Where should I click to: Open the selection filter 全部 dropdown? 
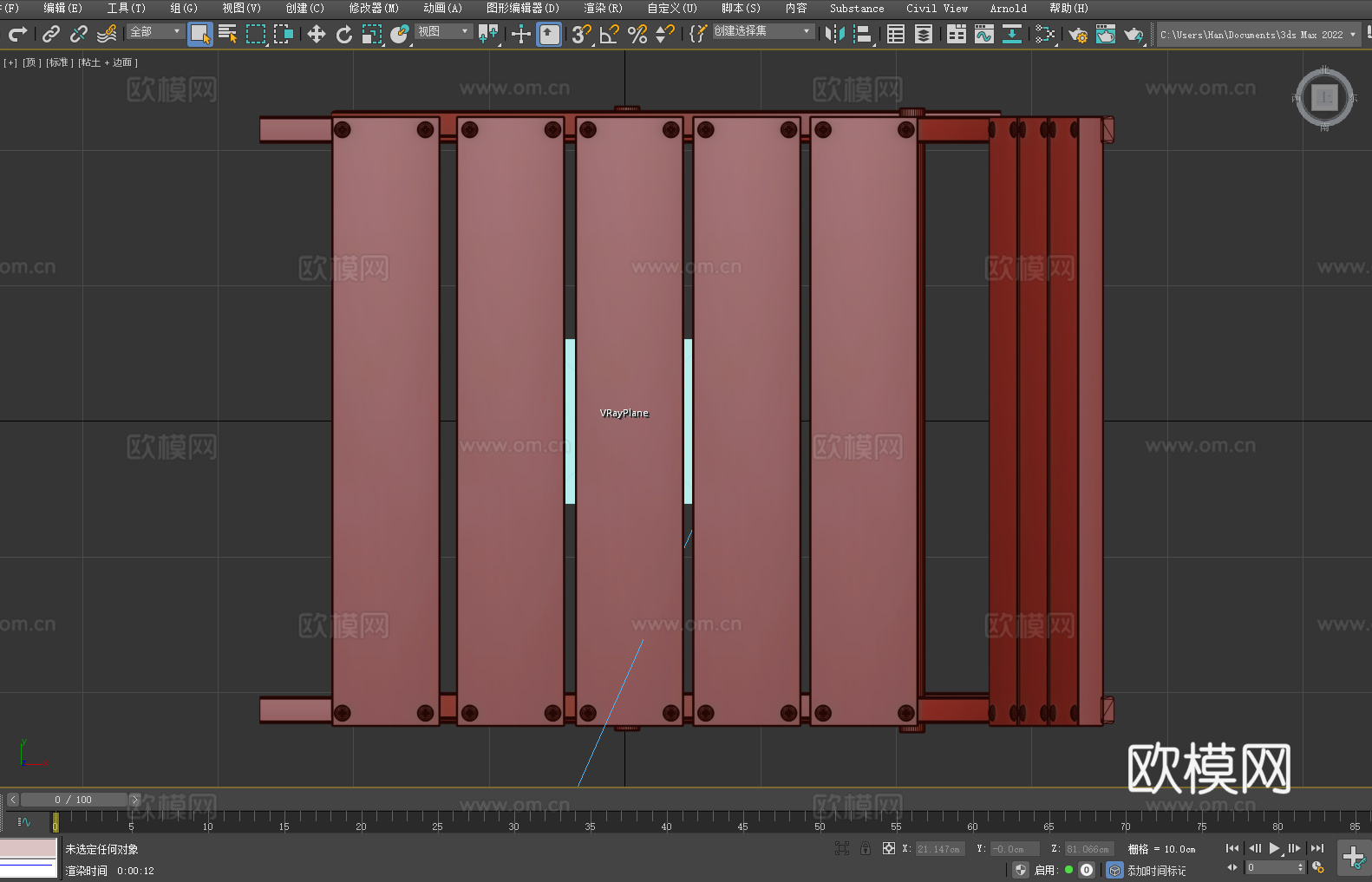point(155,31)
